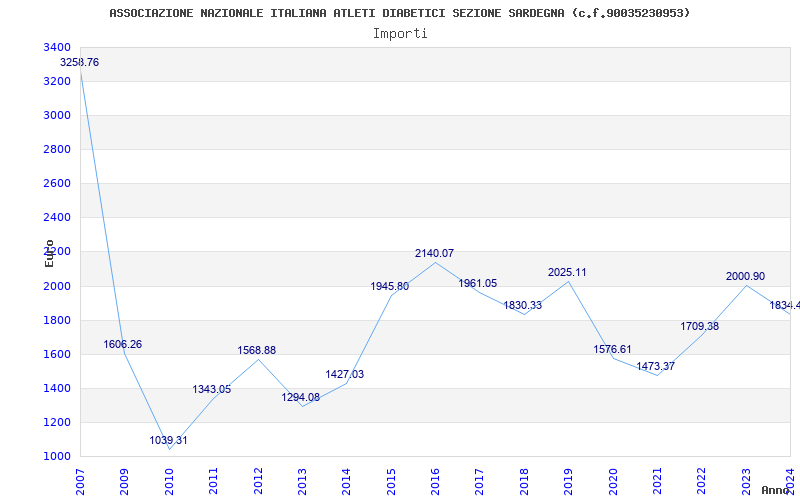The height and width of the screenshot is (500, 800).
Task: Select the 2140.07 peak data label
Action: [434, 254]
